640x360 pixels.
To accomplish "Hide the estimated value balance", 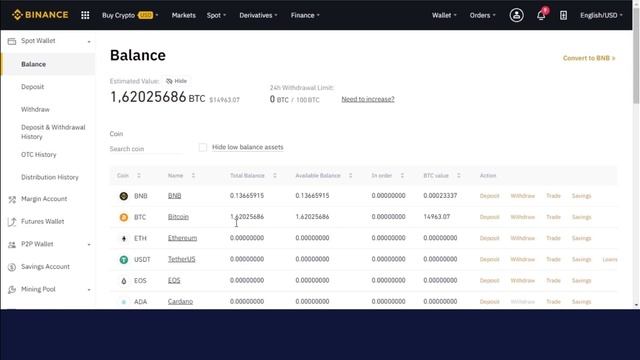I will [176, 81].
